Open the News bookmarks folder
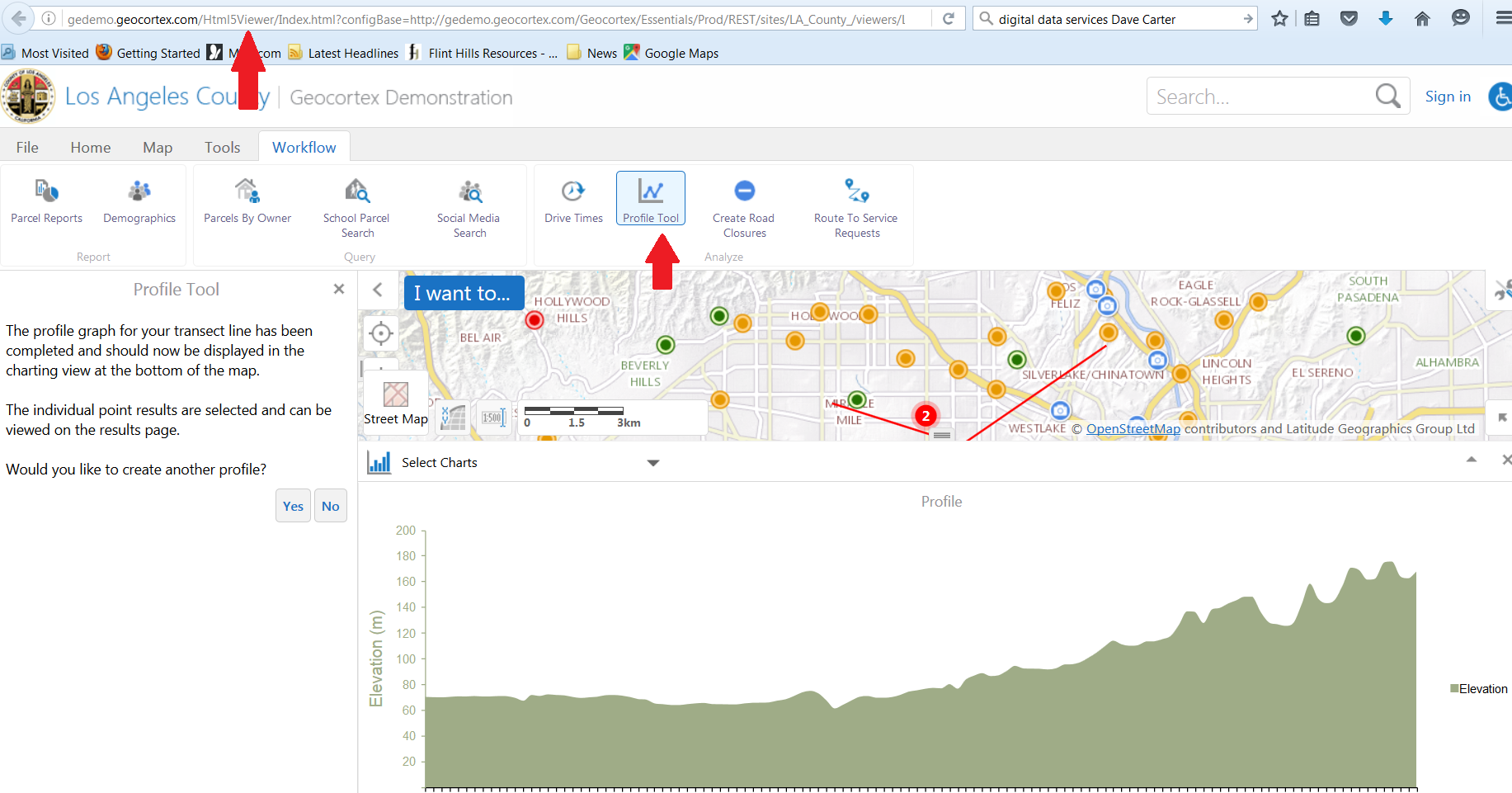 (592, 53)
